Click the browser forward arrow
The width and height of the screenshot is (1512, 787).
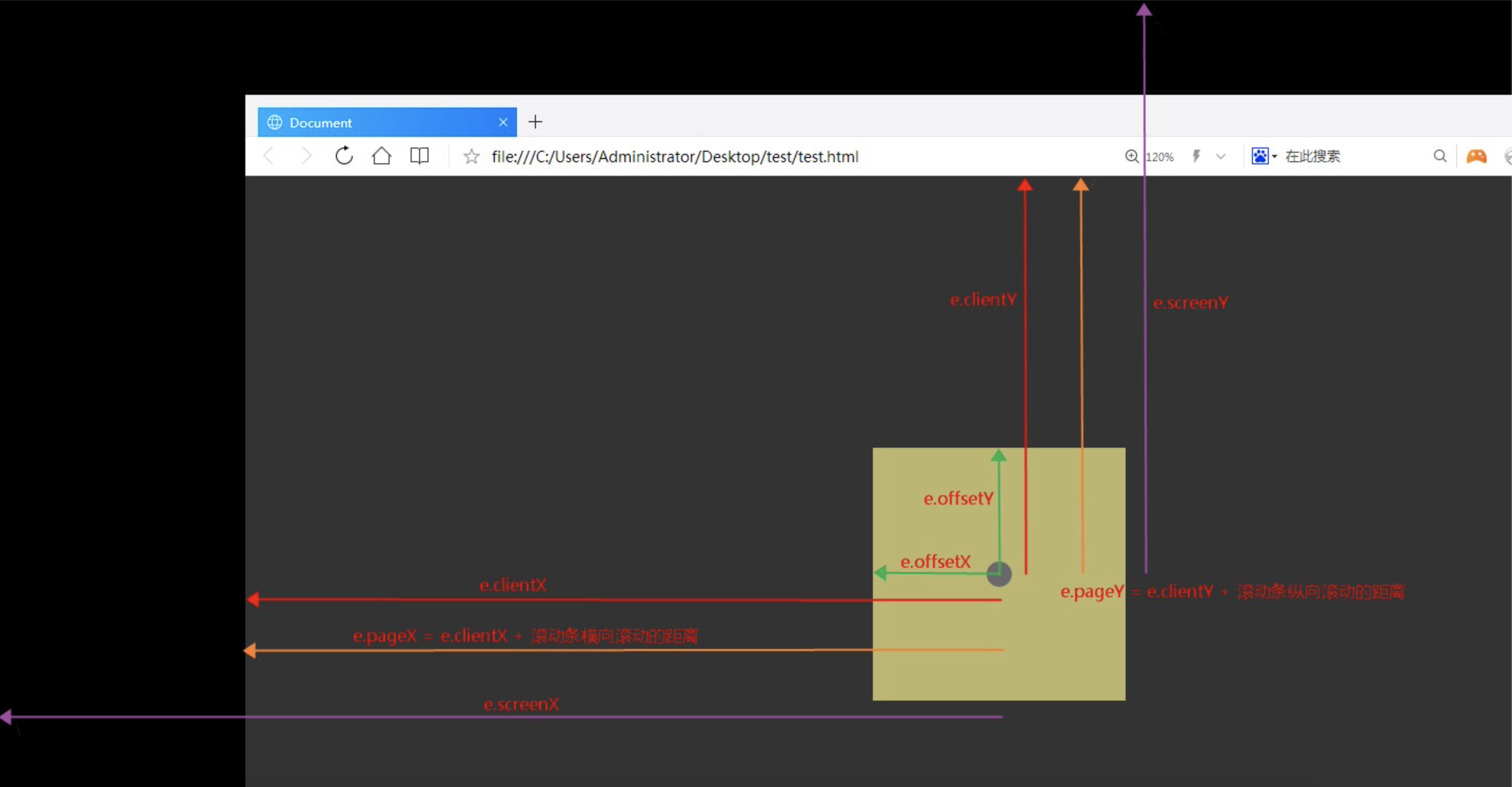tap(306, 156)
